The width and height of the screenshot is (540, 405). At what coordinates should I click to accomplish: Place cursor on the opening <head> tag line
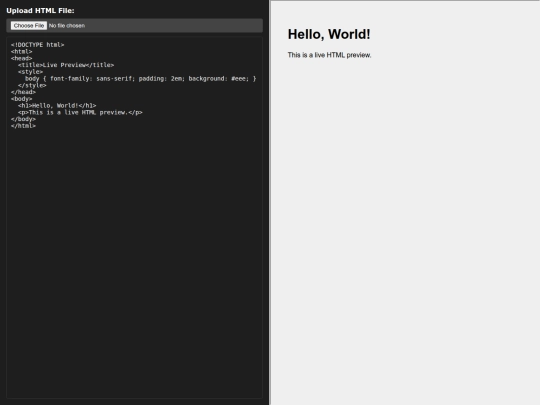point(21,58)
